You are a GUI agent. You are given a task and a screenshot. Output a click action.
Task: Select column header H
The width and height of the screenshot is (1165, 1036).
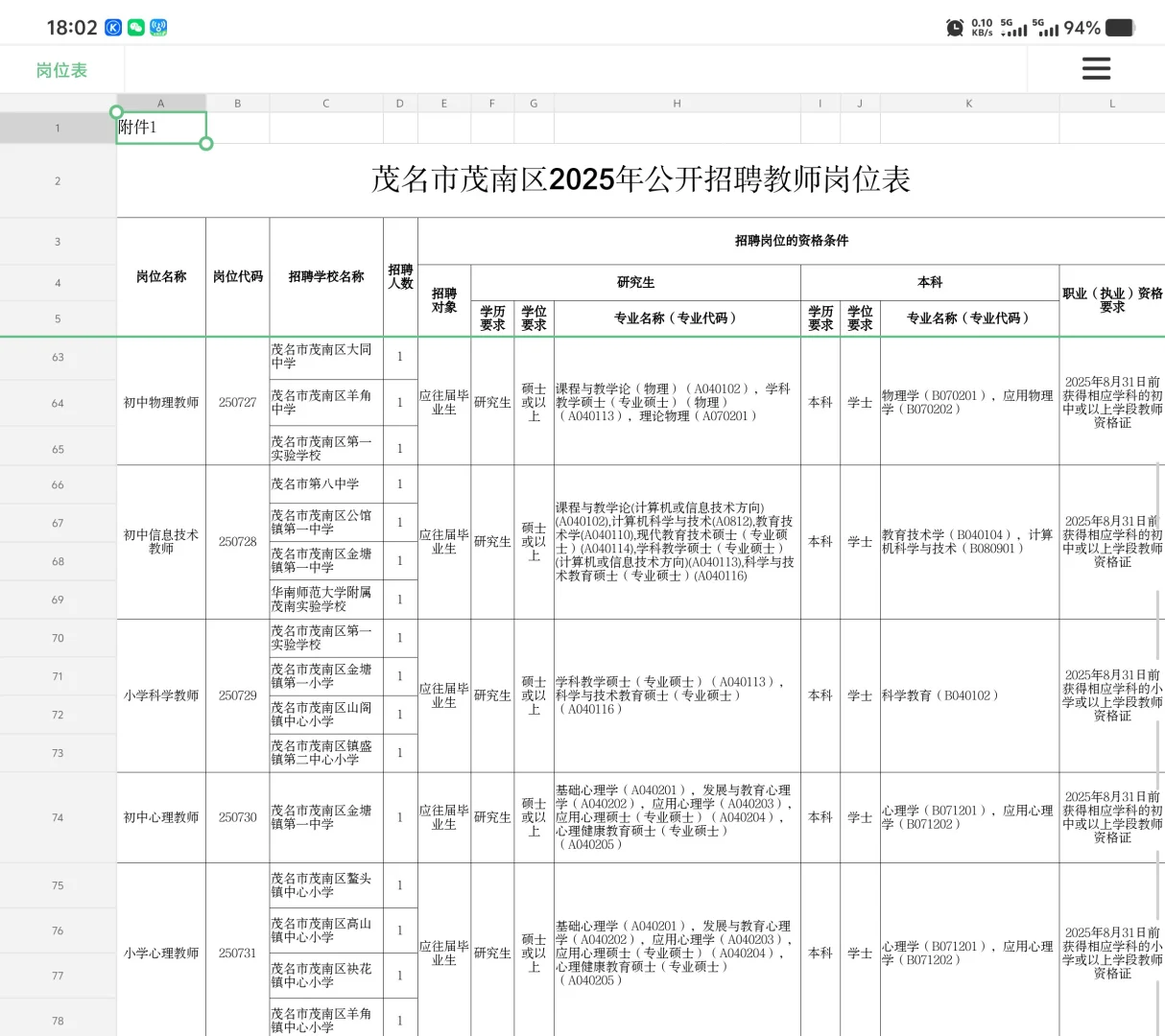[677, 103]
